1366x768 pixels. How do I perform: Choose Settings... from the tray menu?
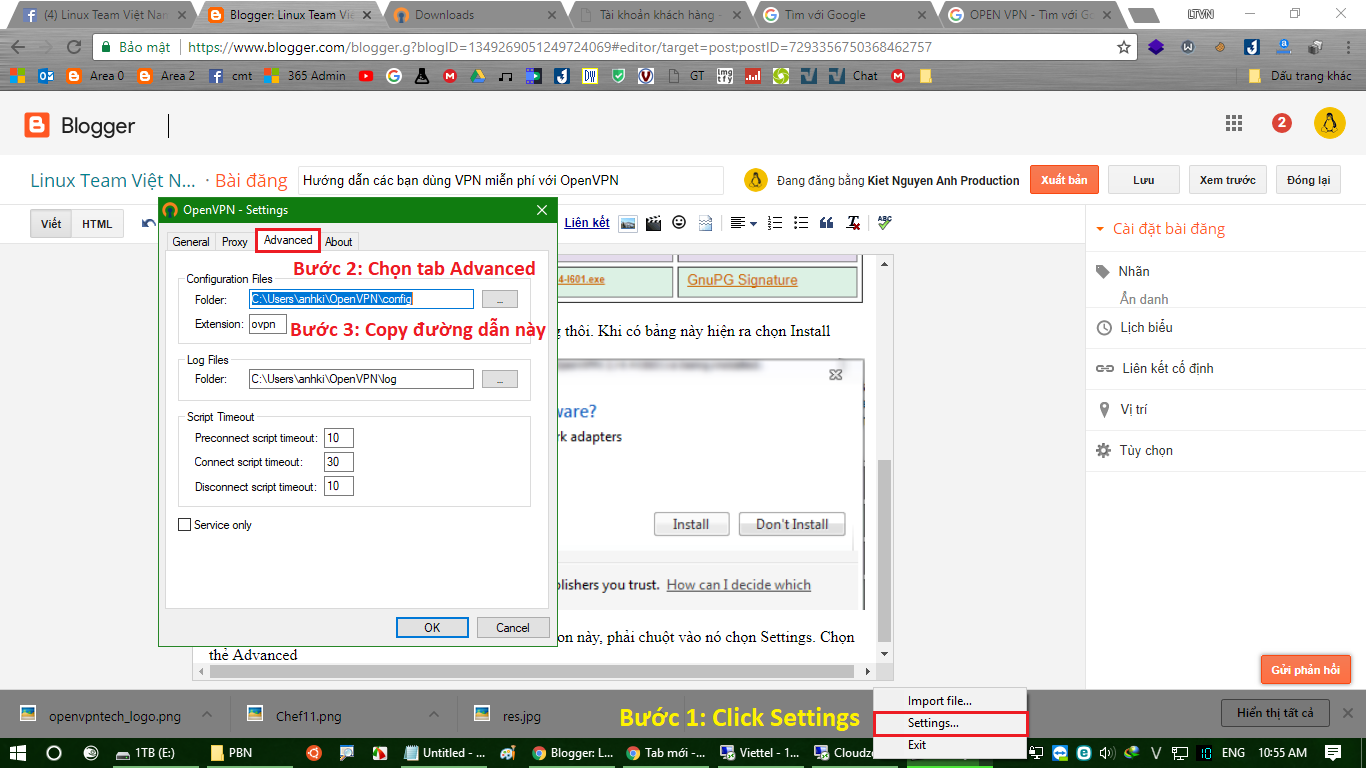950,723
